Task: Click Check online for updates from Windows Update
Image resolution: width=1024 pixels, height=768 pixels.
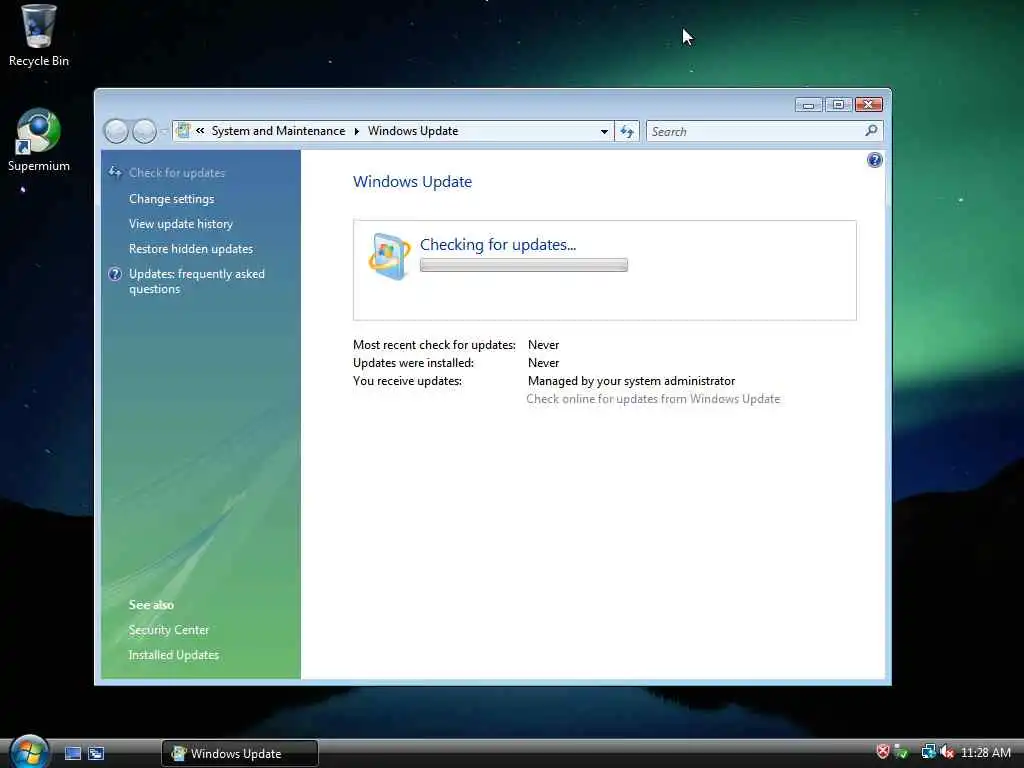Action: pos(653,398)
